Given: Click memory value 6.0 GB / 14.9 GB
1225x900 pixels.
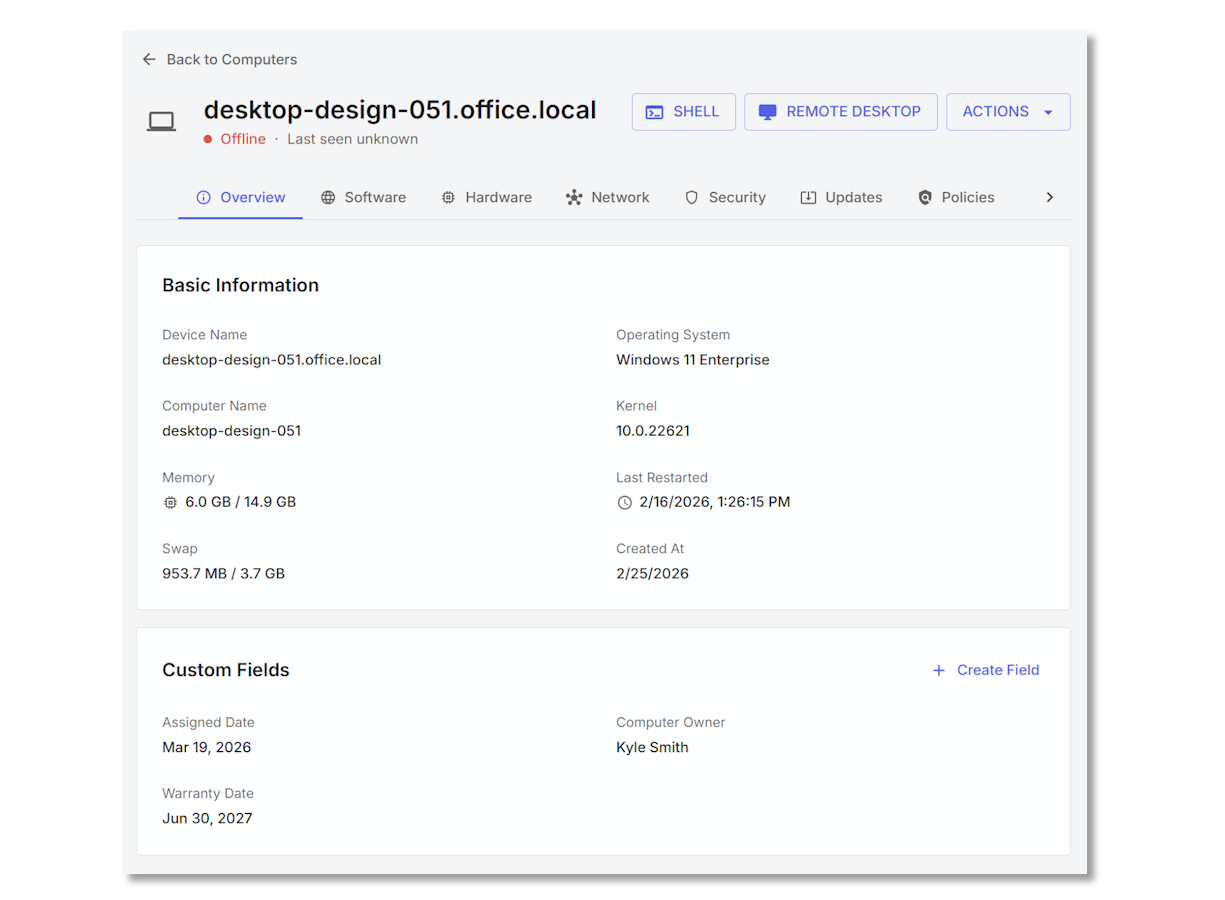Looking at the screenshot, I should 241,502.
